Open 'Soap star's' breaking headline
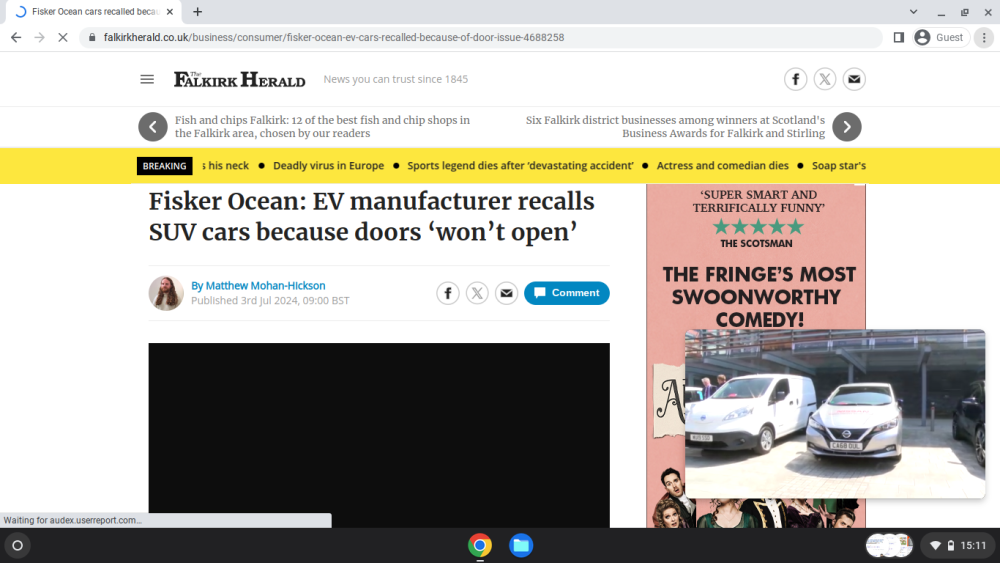1000x563 pixels. 839,166
